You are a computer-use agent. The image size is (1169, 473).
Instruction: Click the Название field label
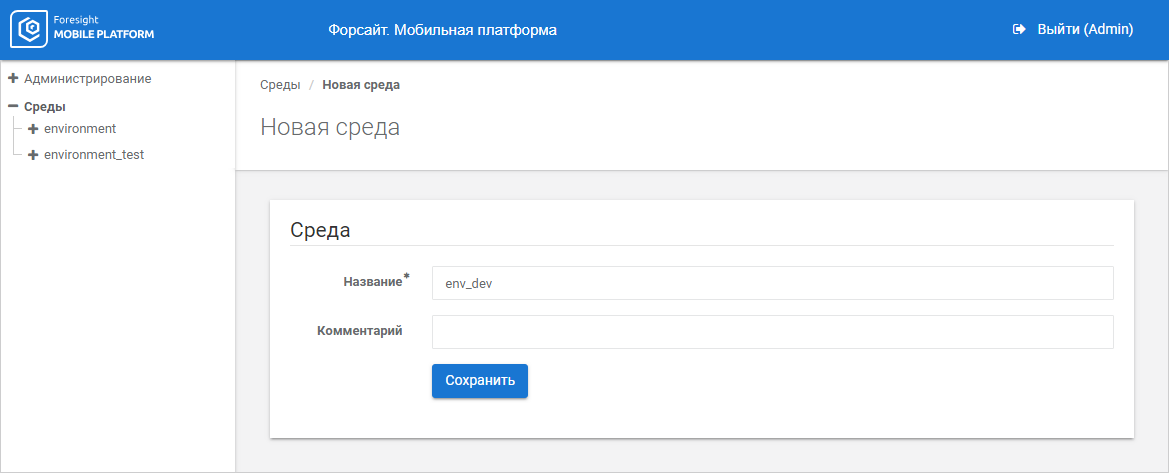pos(372,283)
